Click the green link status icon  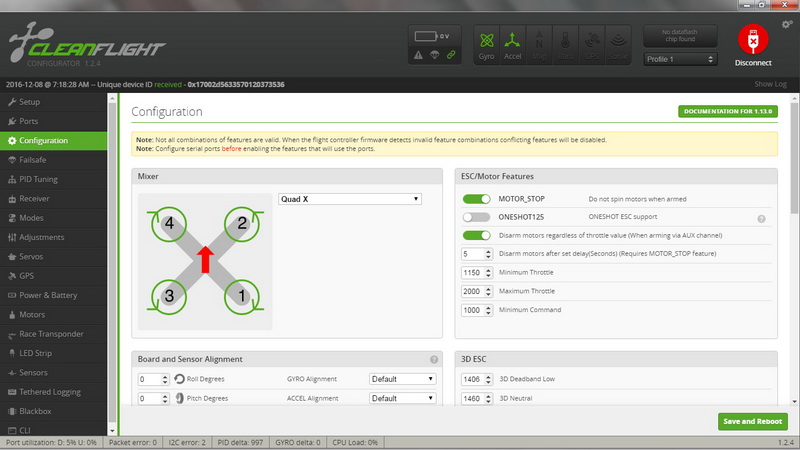451,55
